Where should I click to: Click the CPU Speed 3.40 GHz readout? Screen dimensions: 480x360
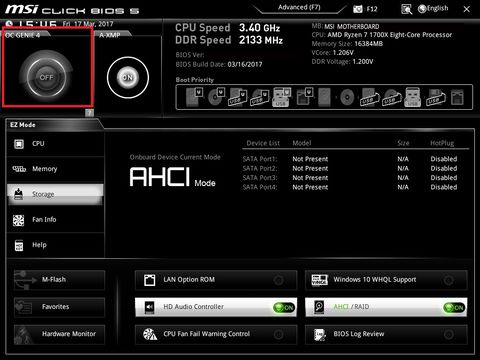tap(228, 28)
